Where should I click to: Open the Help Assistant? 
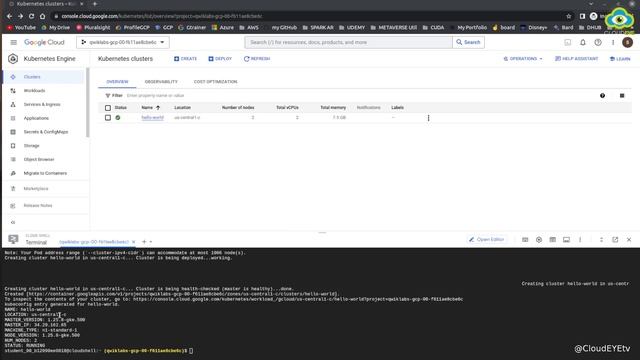pos(576,59)
